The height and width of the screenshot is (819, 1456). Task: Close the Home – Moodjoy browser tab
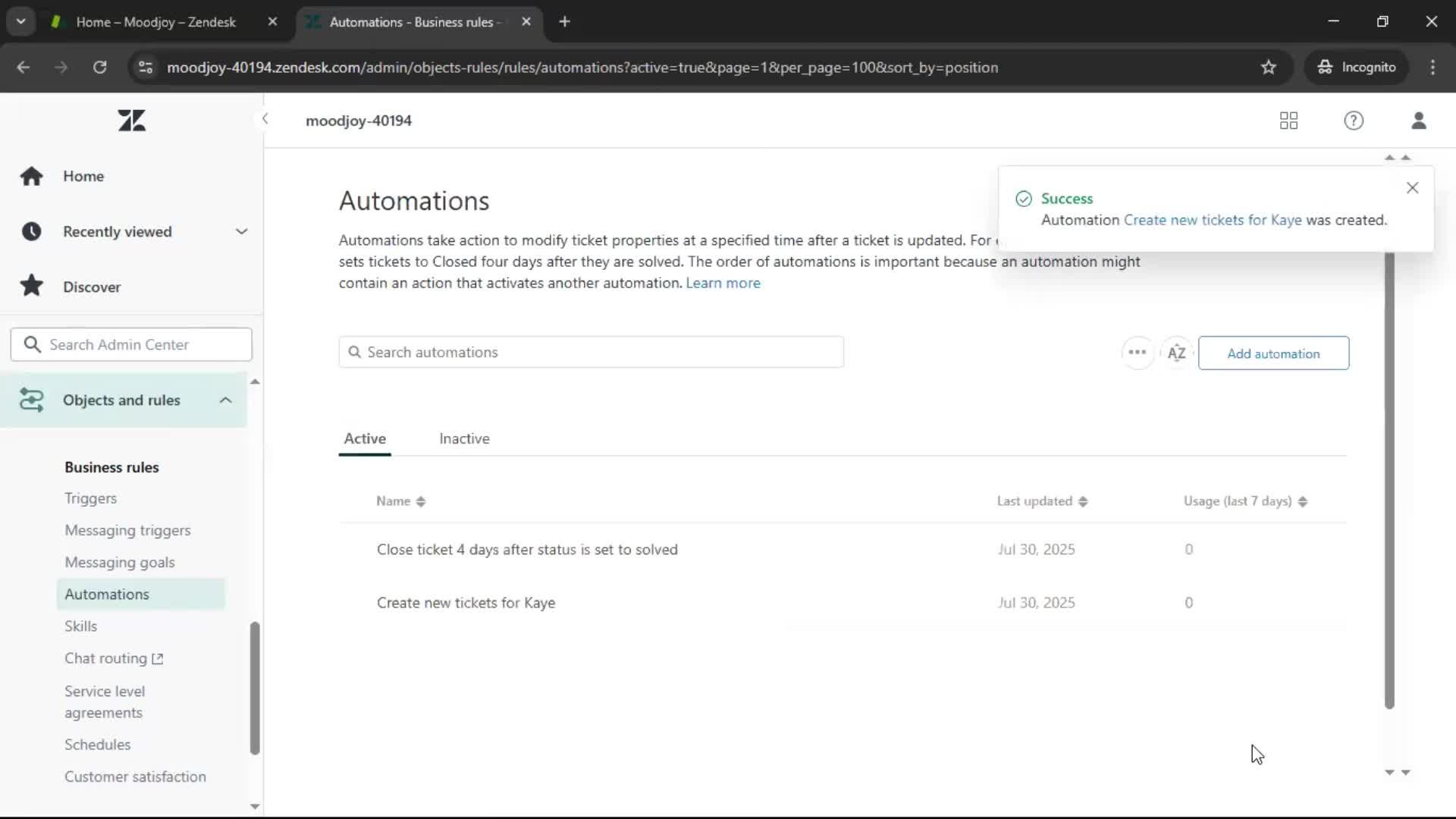[x=272, y=22]
